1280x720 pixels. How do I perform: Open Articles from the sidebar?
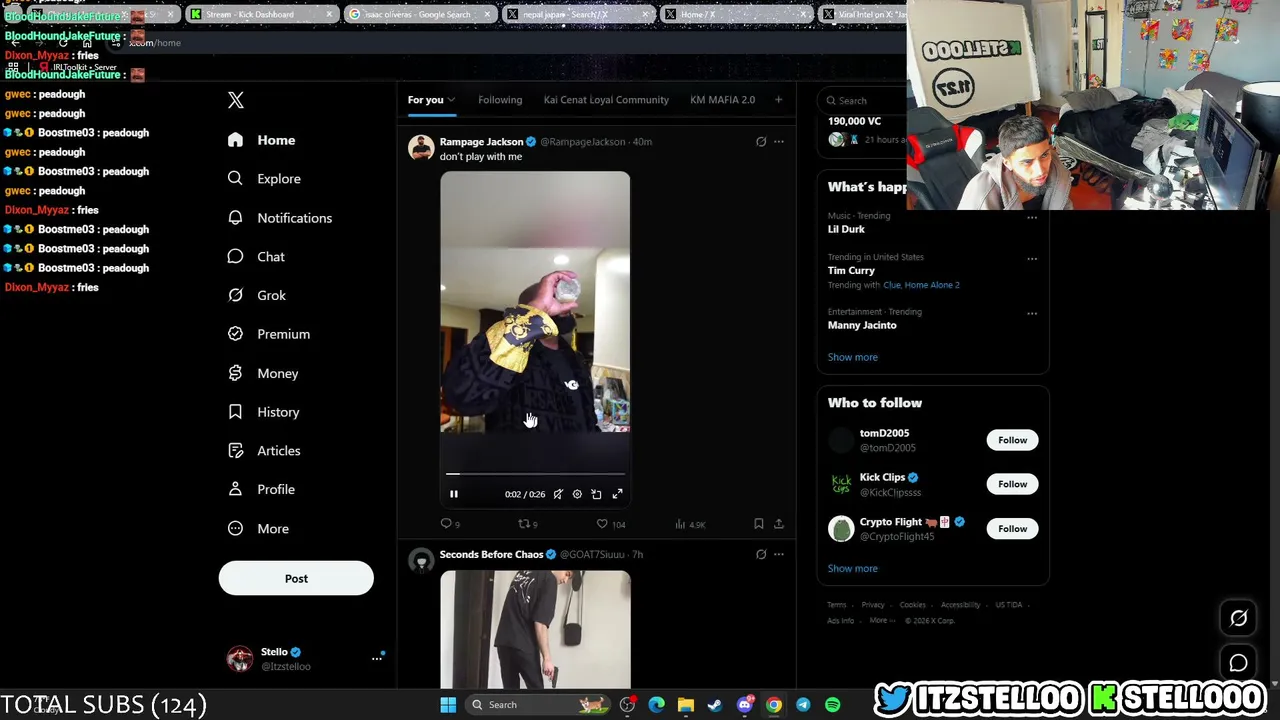coord(264,451)
